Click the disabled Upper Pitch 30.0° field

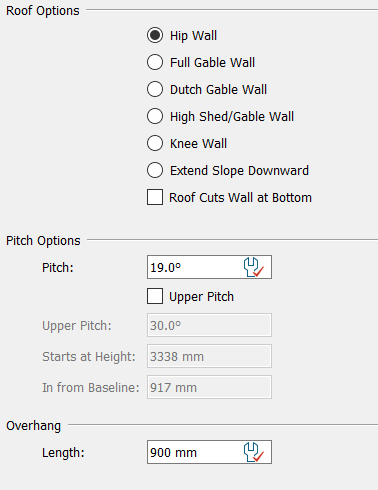tap(209, 325)
